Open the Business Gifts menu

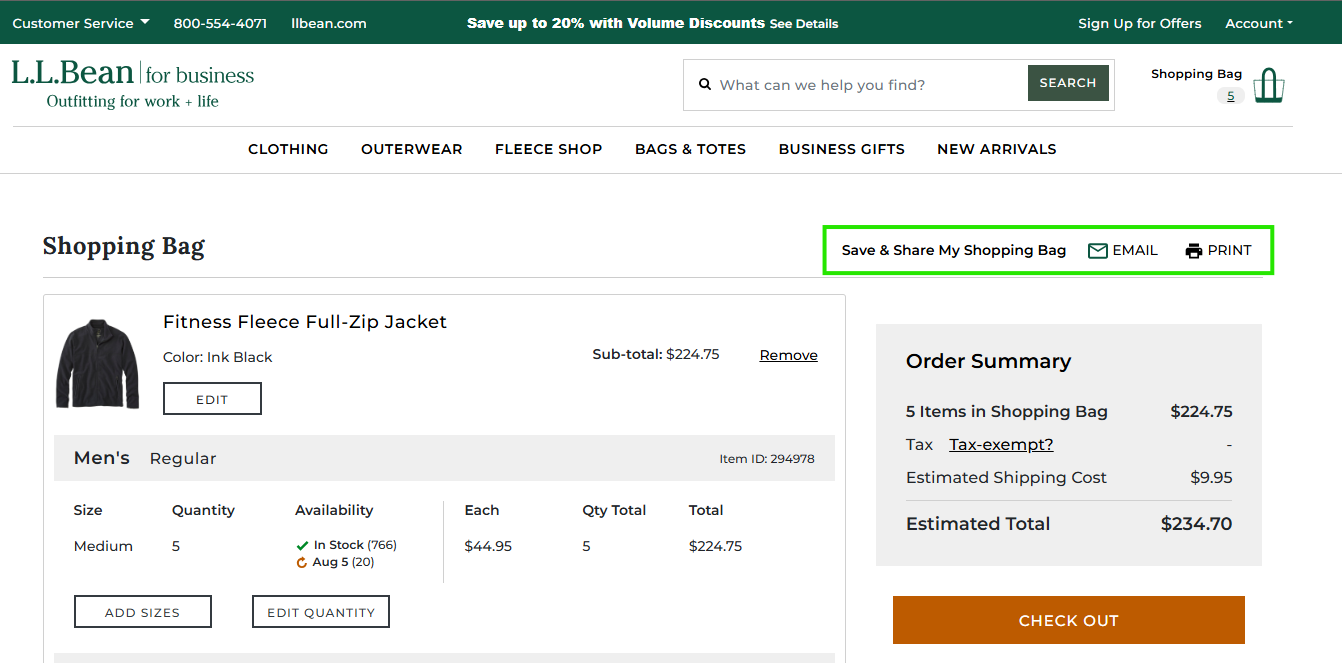coord(842,149)
